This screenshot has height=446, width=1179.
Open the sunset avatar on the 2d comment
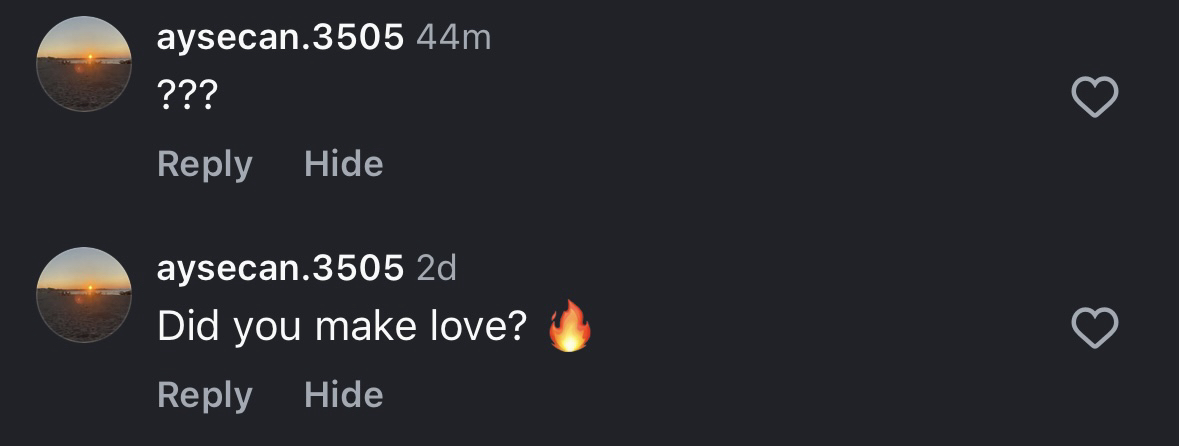click(x=84, y=295)
